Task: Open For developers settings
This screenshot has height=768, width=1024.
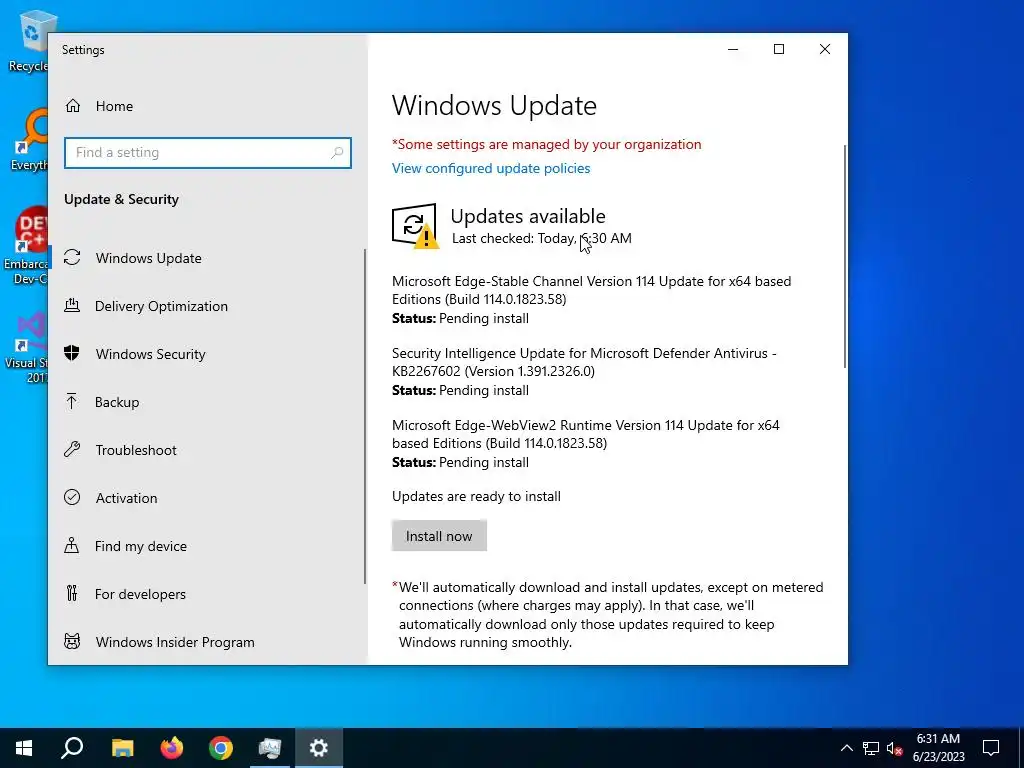Action: pyautogui.click(x=140, y=594)
